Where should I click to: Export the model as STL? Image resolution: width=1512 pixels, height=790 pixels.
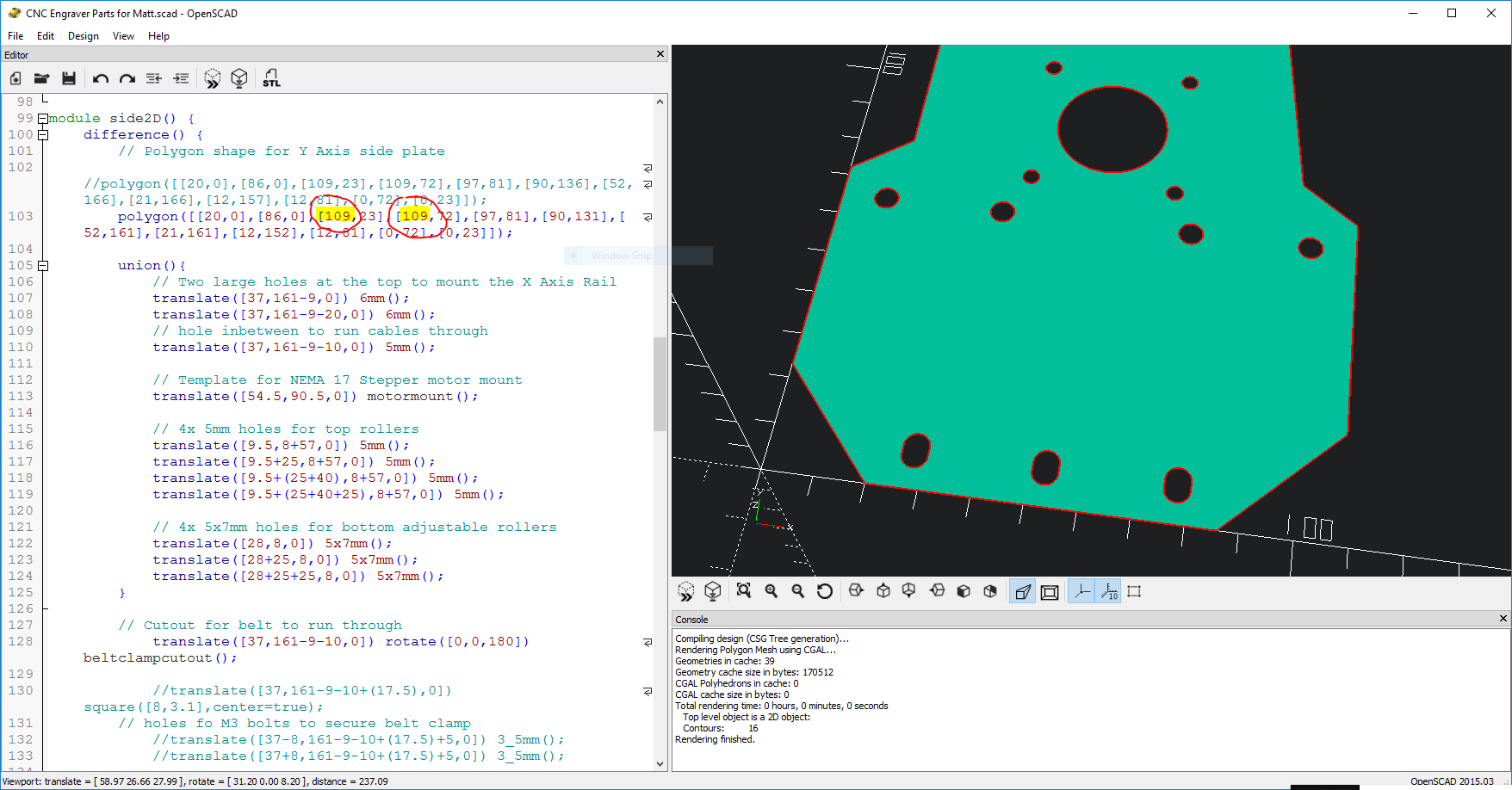[x=271, y=78]
